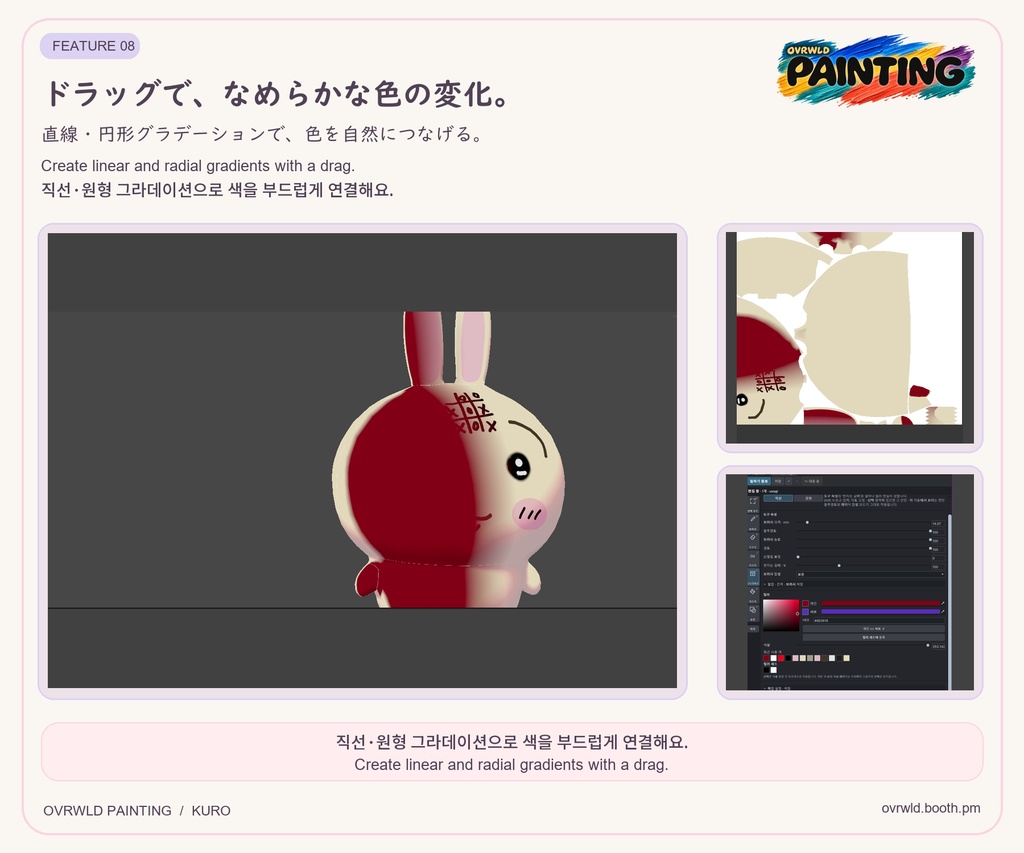Viewport: 1024px width, 853px height.
Task: Click the FEATURE 08 badge
Action: (x=90, y=46)
